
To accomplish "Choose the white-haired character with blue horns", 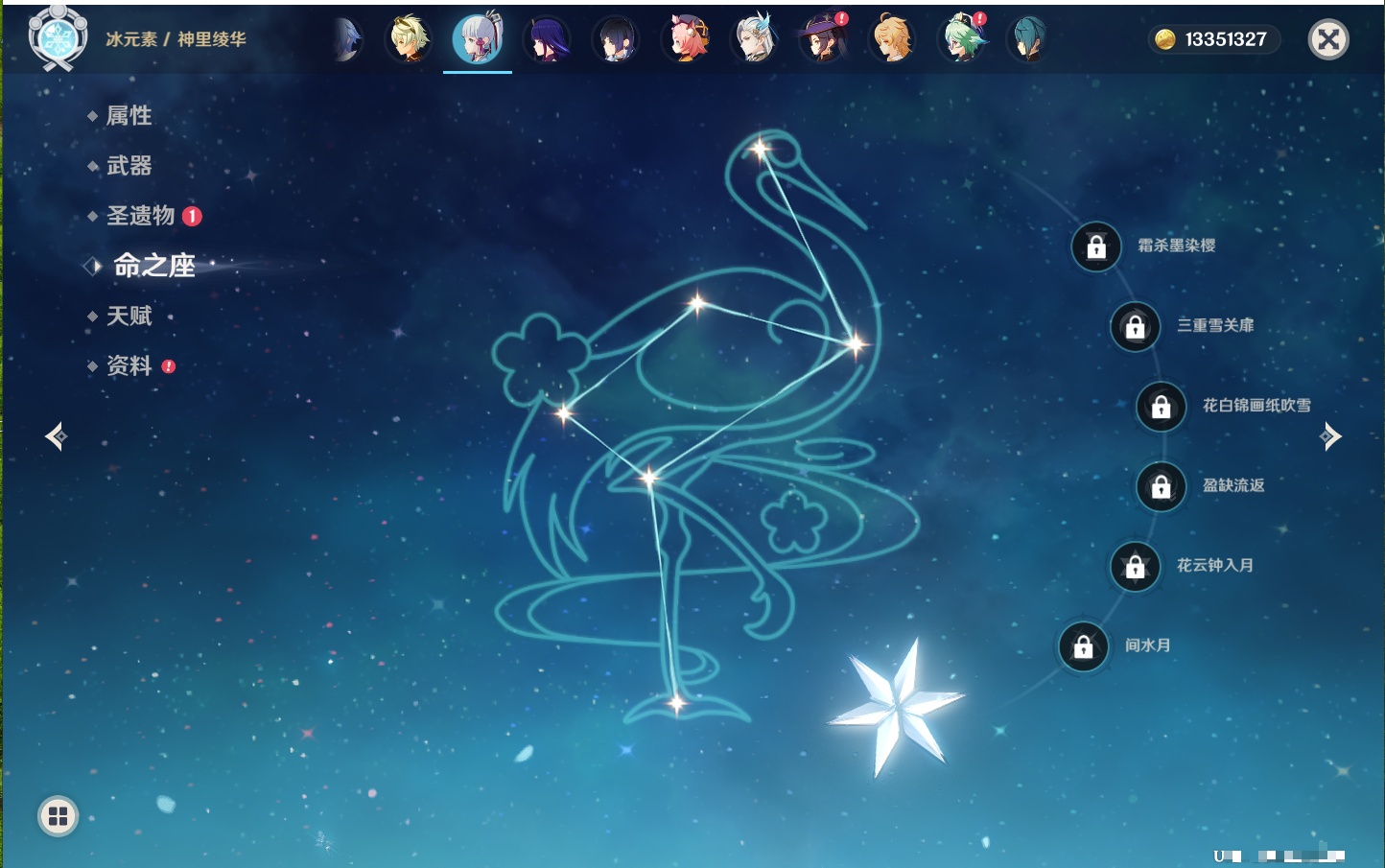I will tap(755, 40).
